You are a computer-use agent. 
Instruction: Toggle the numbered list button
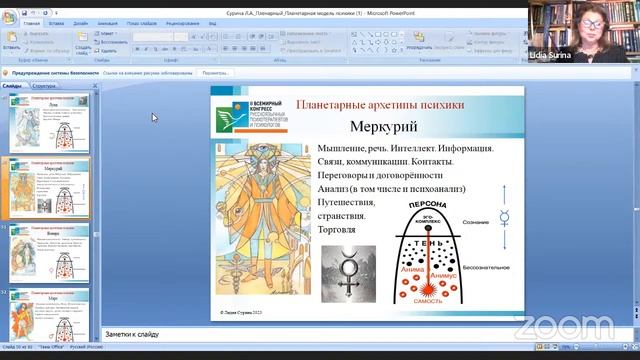pyautogui.click(x=239, y=37)
